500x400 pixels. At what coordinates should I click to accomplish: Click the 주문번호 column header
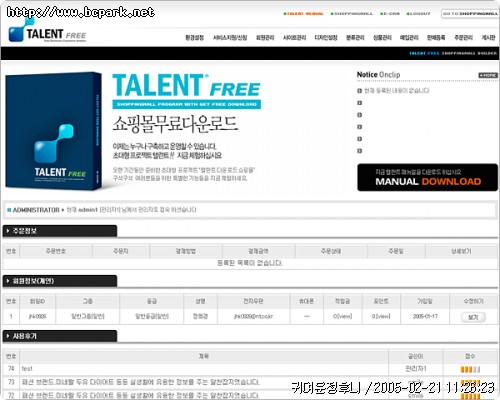pyautogui.click(x=56, y=251)
